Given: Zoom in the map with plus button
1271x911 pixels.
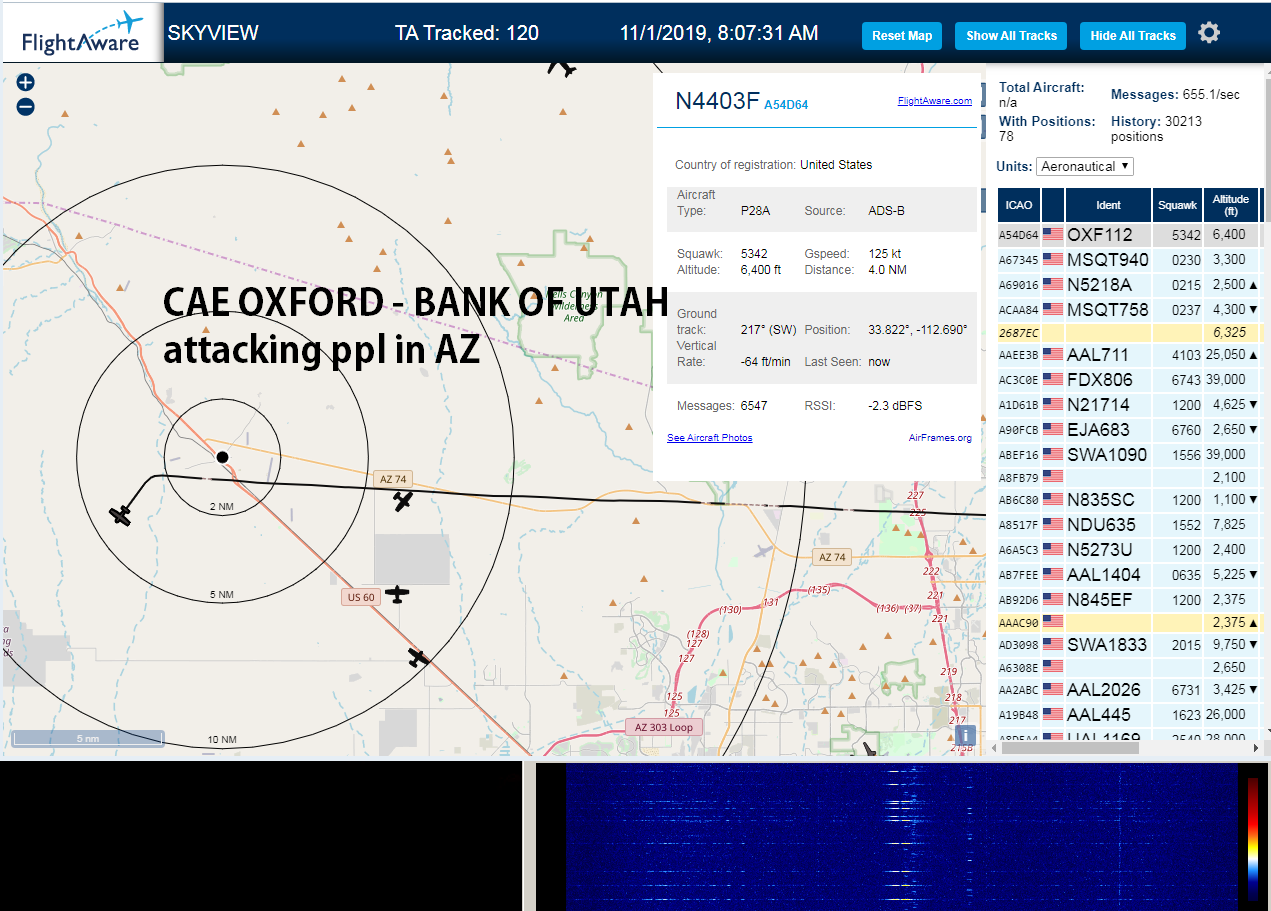Looking at the screenshot, I should point(26,82).
